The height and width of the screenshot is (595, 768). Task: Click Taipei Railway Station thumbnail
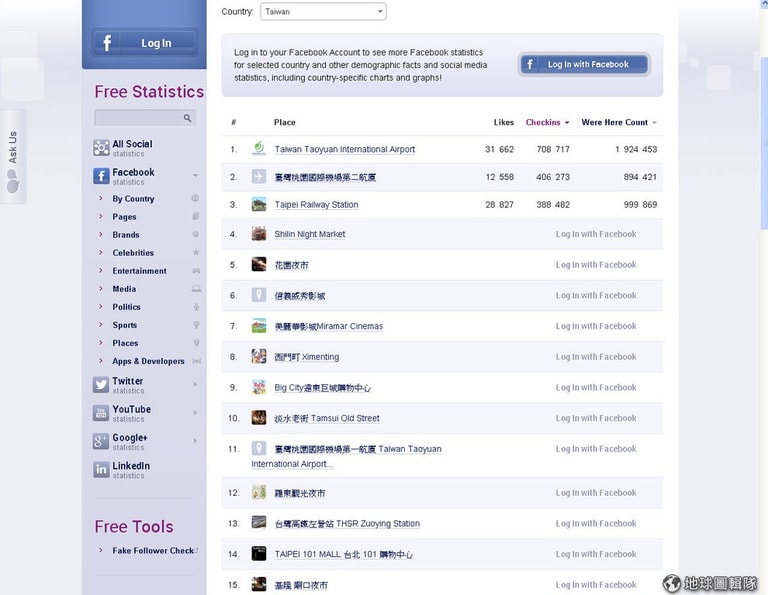(259, 204)
